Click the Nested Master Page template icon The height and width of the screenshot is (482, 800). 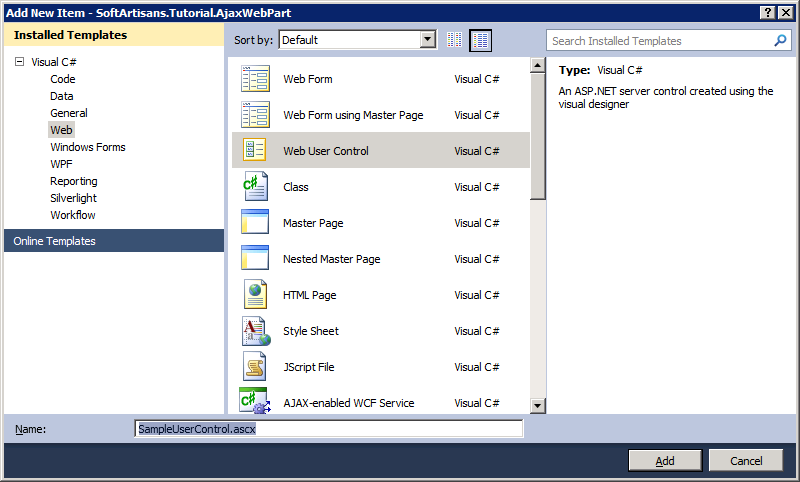pyautogui.click(x=255, y=258)
